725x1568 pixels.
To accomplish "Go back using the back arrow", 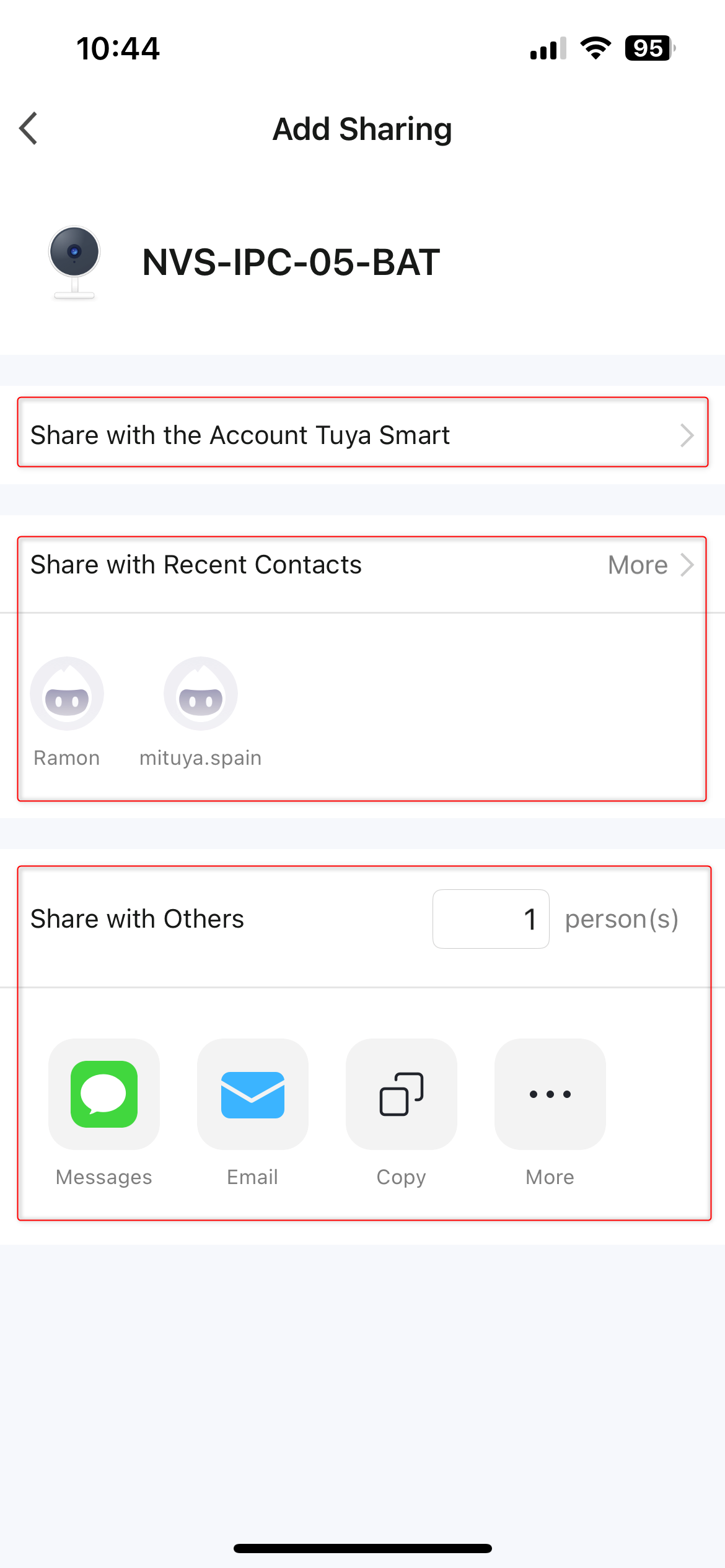I will pos(29,129).
